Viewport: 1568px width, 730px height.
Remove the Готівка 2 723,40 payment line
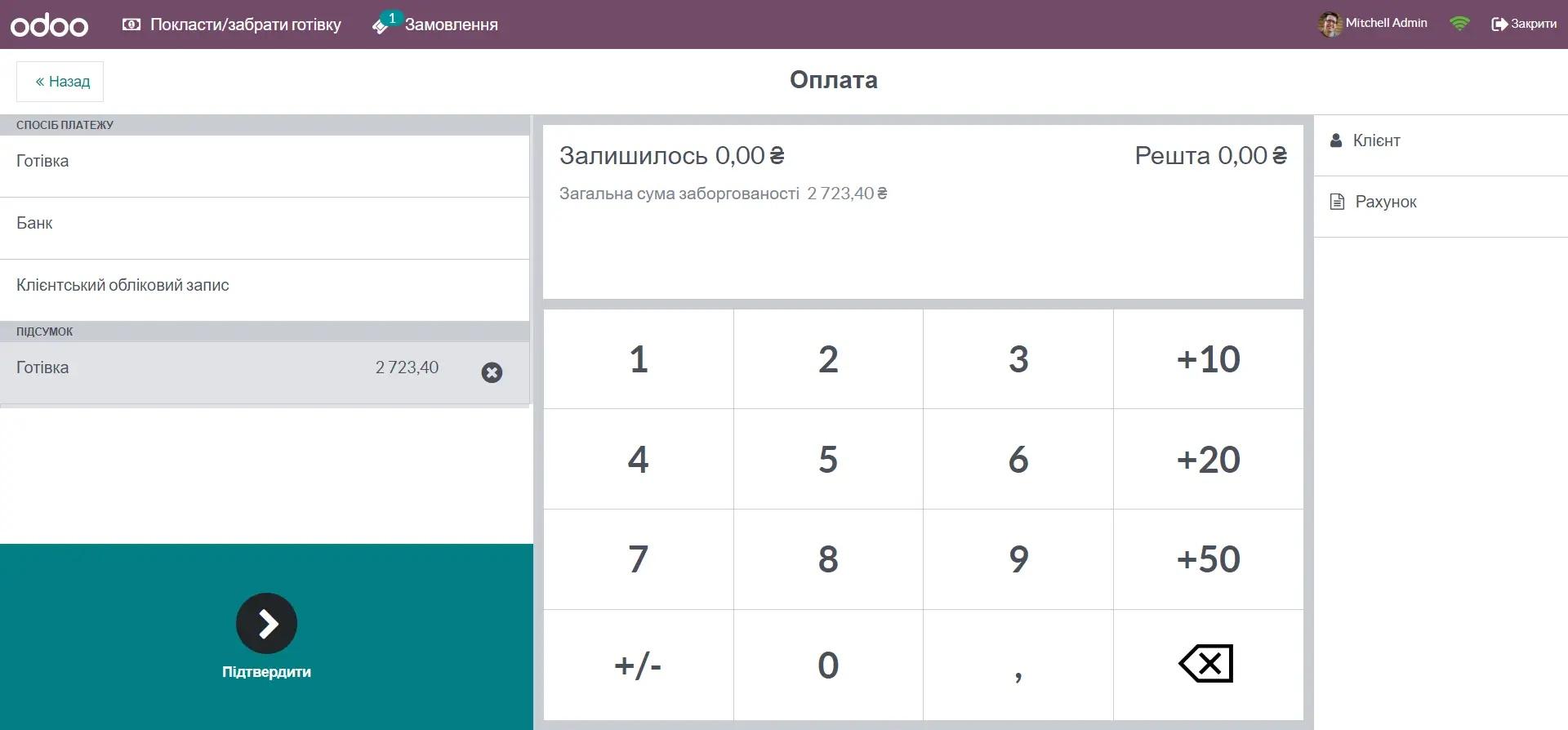point(492,372)
